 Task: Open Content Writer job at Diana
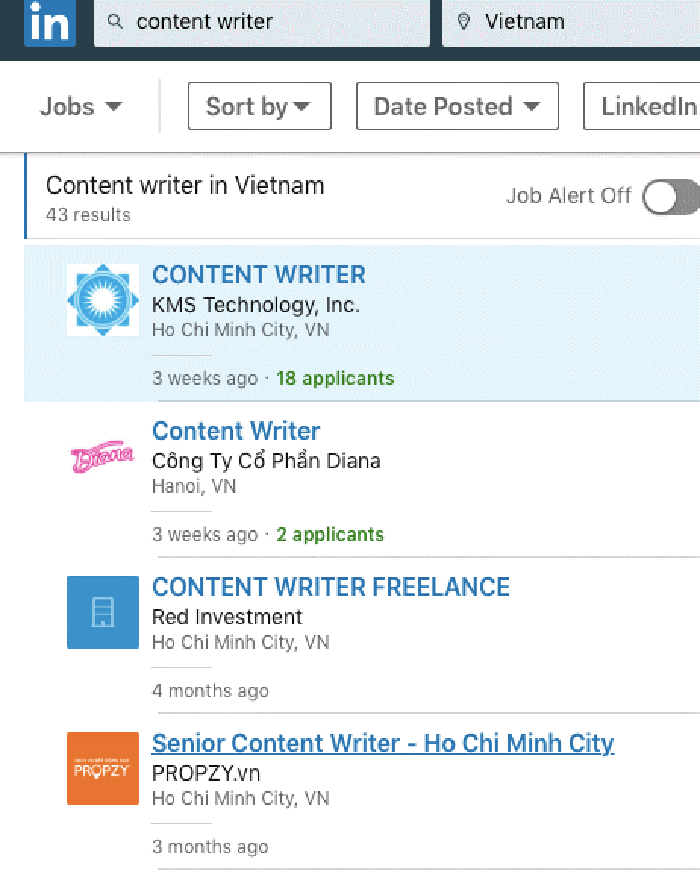point(236,431)
